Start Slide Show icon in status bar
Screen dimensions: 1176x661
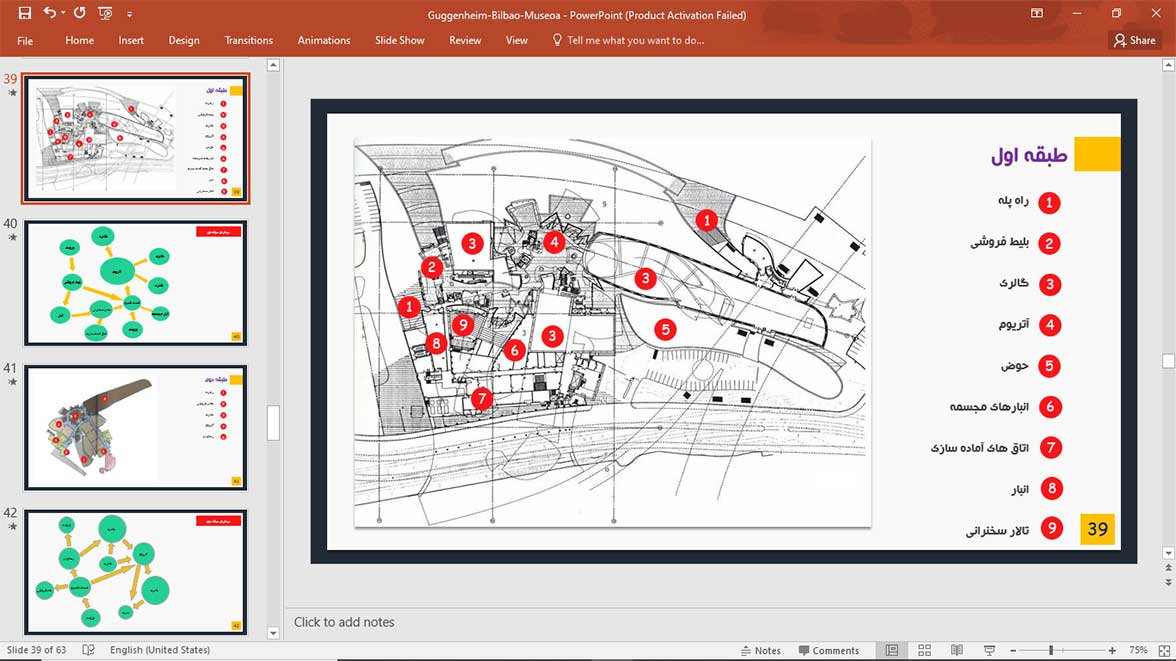(989, 650)
